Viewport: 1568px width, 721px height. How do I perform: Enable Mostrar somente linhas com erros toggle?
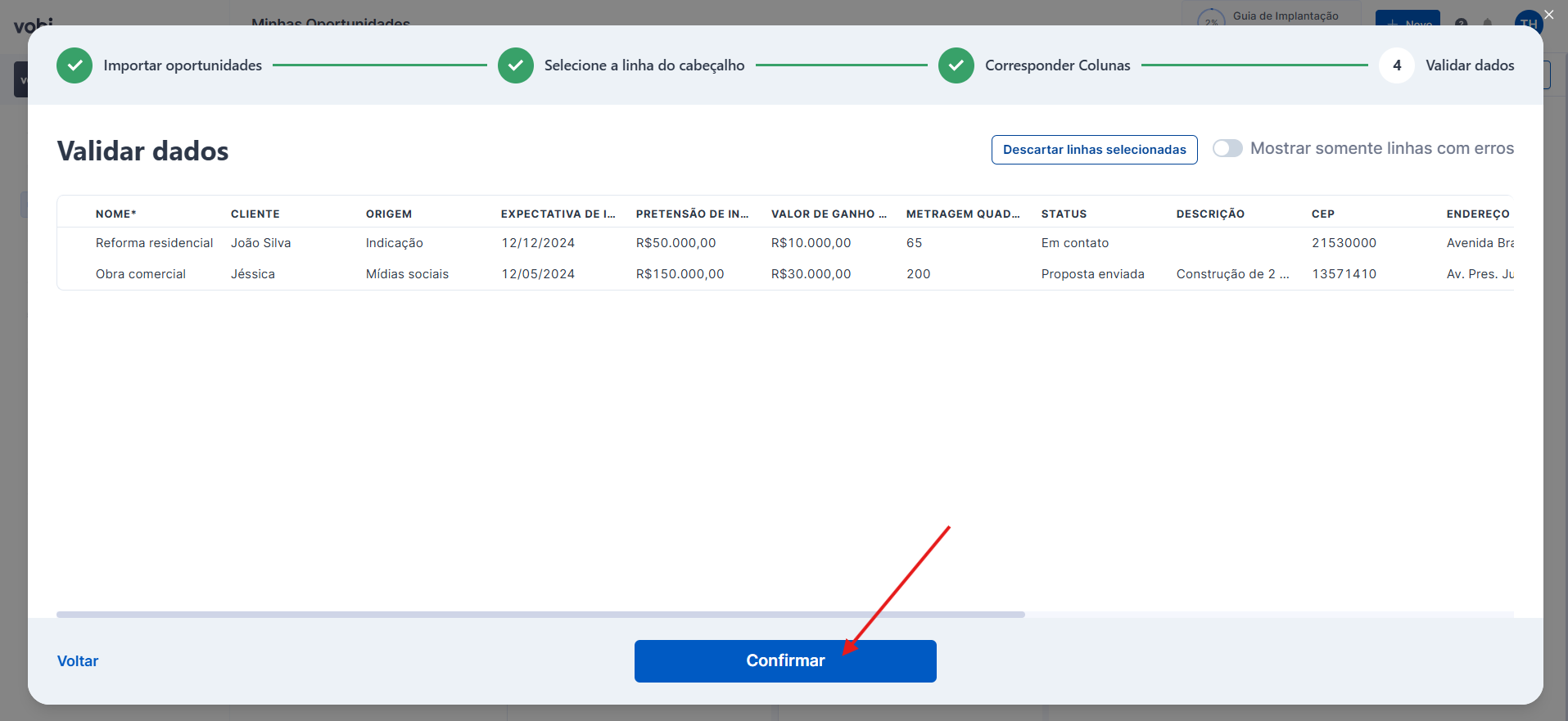(x=1227, y=148)
